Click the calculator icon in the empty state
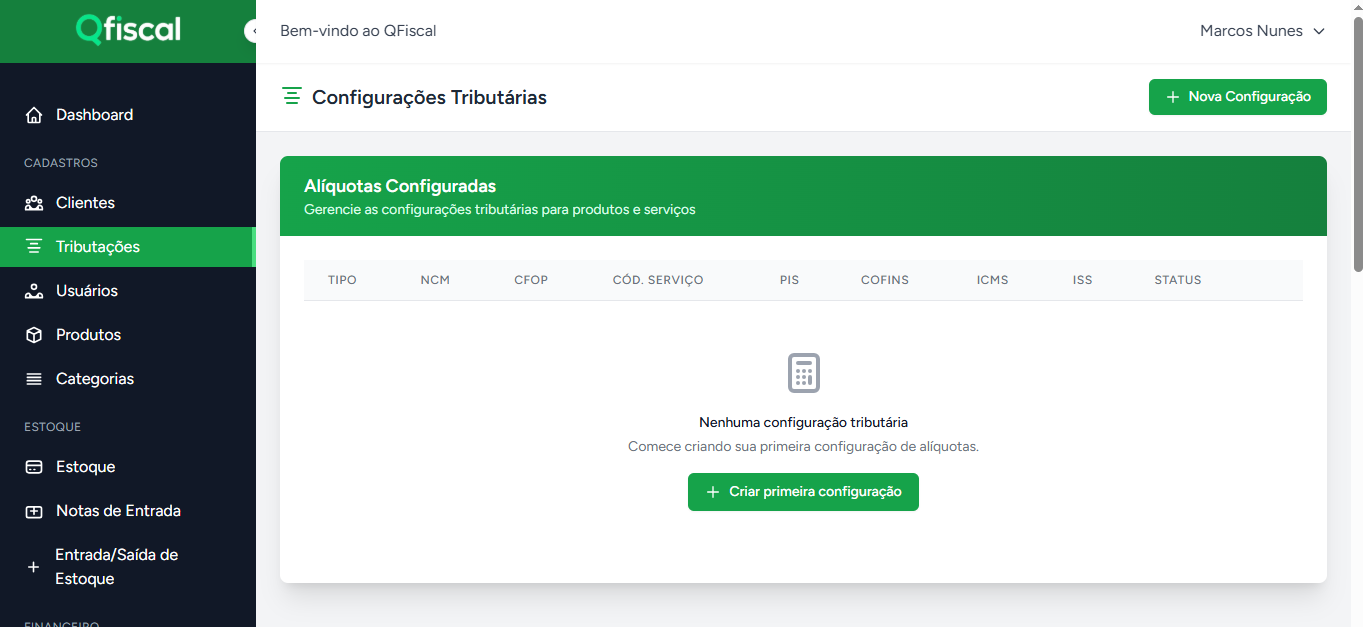This screenshot has height=627, width=1363. pyautogui.click(x=803, y=372)
